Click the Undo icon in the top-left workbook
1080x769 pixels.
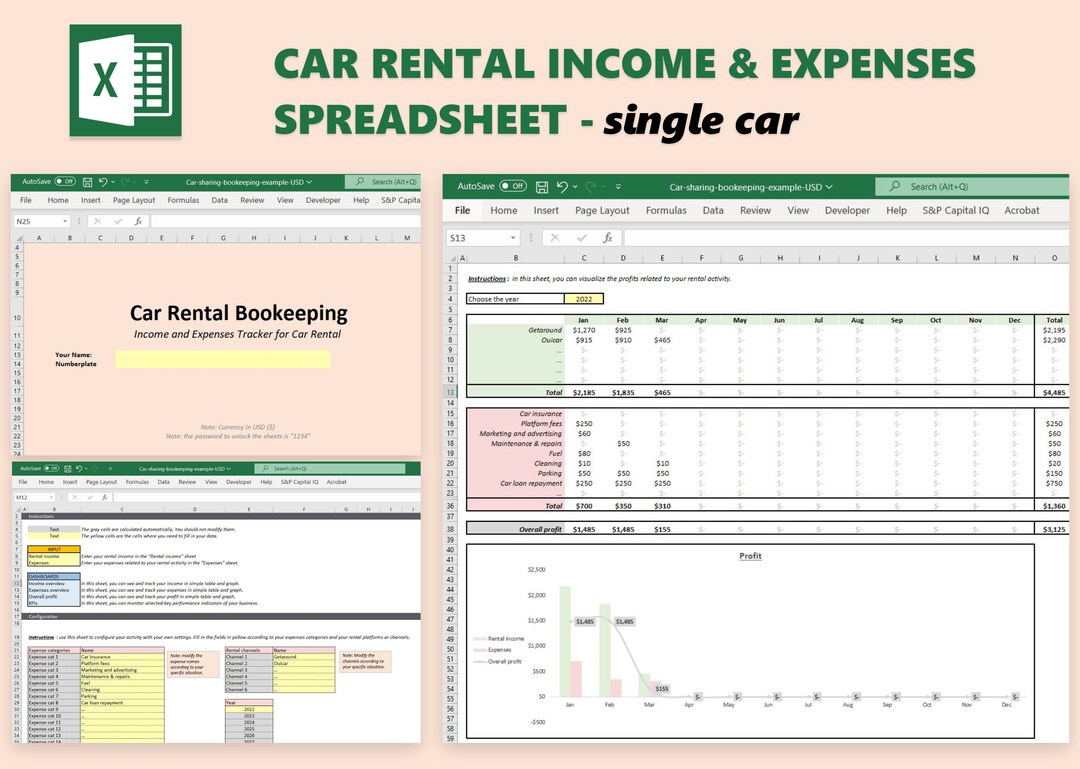(x=104, y=180)
